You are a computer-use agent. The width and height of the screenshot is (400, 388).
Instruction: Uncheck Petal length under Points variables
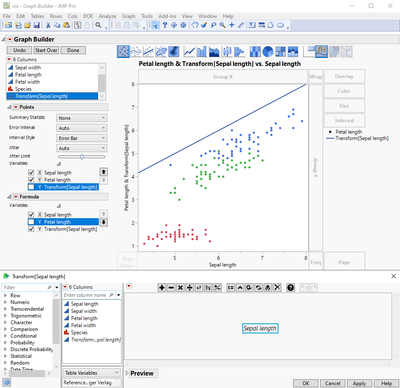31,180
